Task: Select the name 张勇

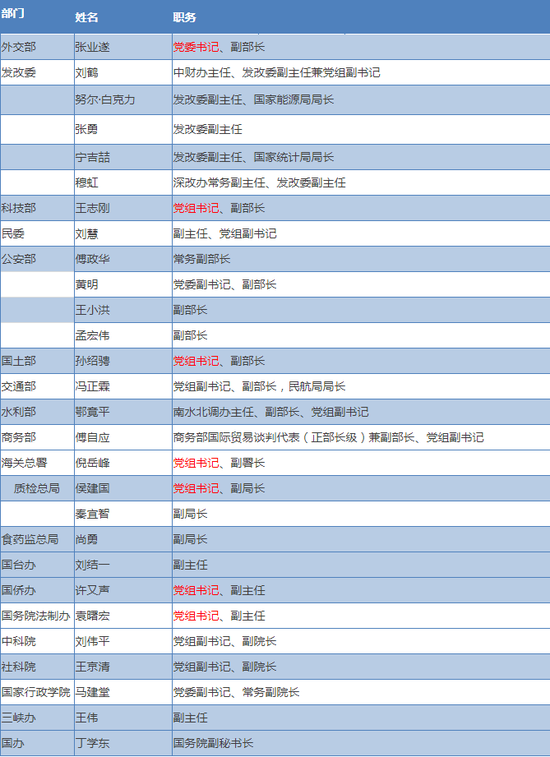Action: tap(86, 129)
